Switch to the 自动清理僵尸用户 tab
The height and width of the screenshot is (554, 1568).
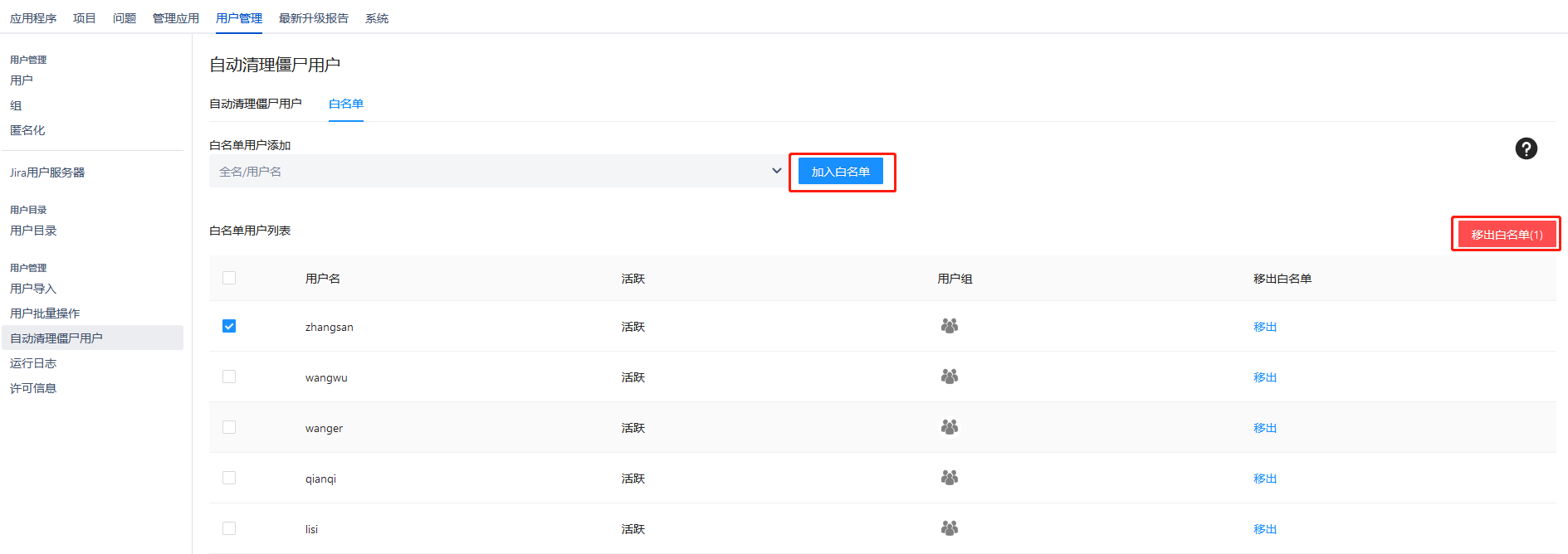pyautogui.click(x=256, y=104)
